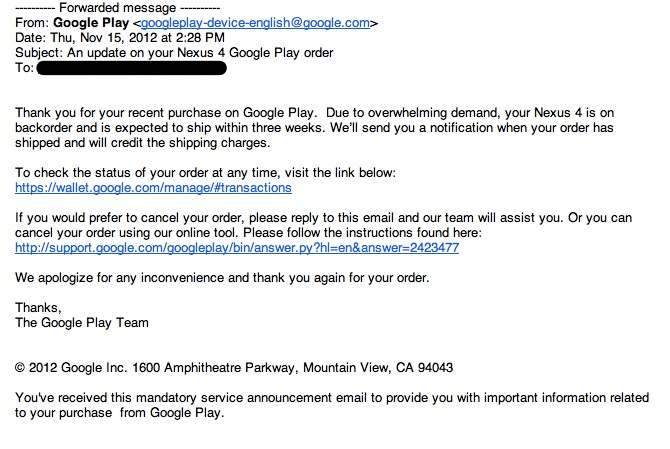Click 'The Google Play Team' signature
670x449 pixels.
pyautogui.click(x=82, y=322)
